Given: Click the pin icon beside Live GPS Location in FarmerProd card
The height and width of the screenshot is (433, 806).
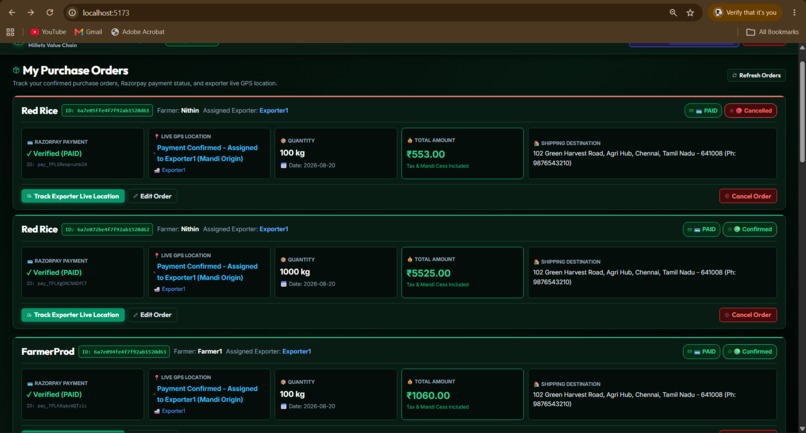Looking at the screenshot, I should pyautogui.click(x=157, y=377).
